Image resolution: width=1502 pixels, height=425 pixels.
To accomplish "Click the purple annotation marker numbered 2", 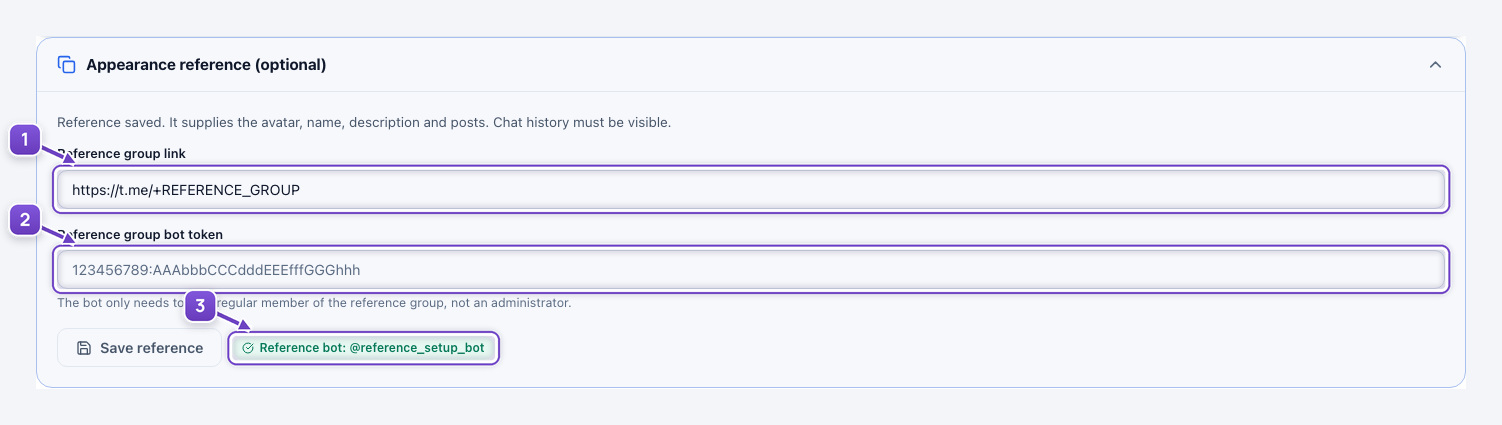I will (25, 220).
